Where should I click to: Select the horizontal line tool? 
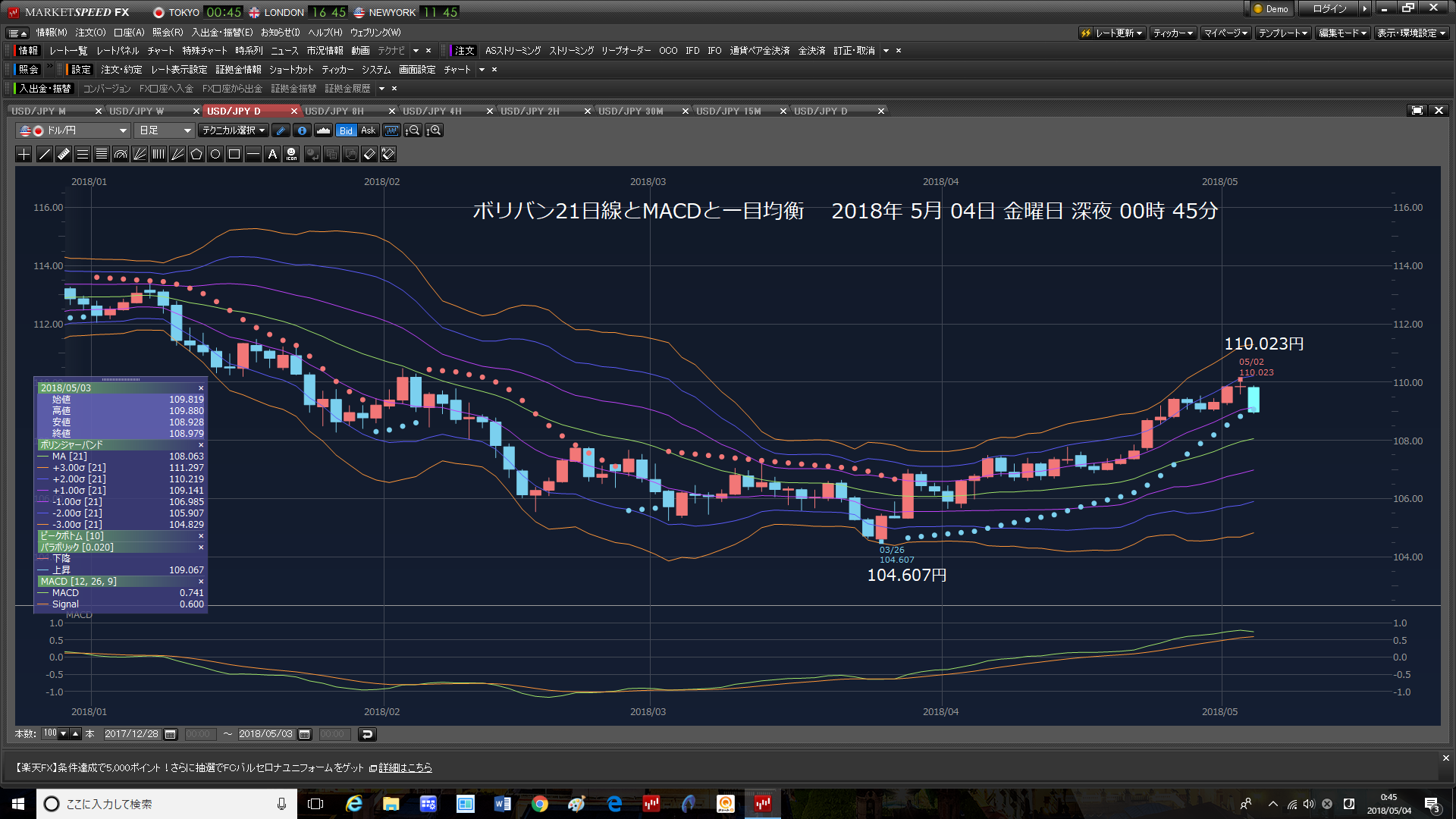click(253, 155)
